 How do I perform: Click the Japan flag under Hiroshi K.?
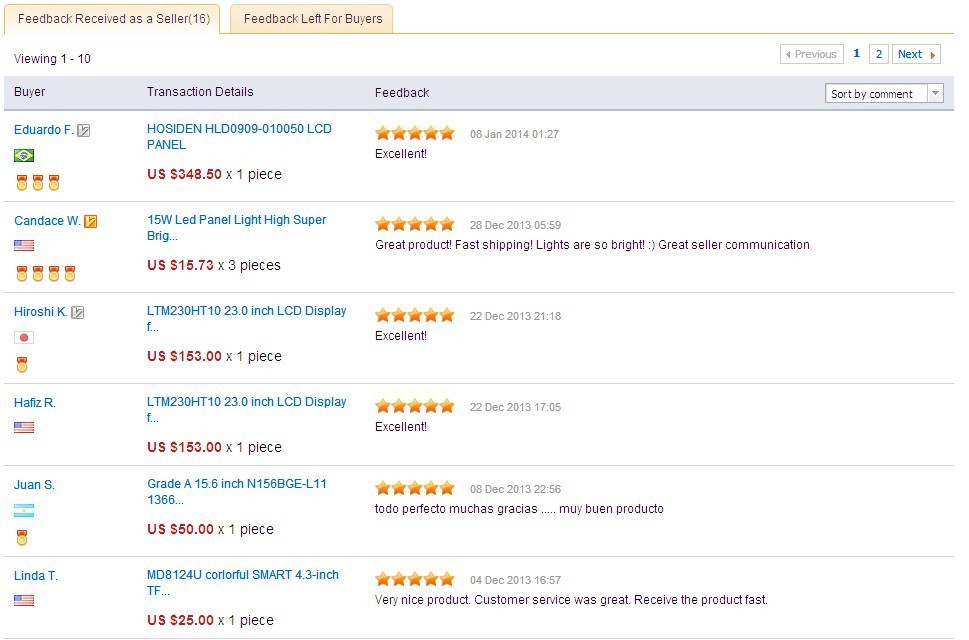point(24,337)
